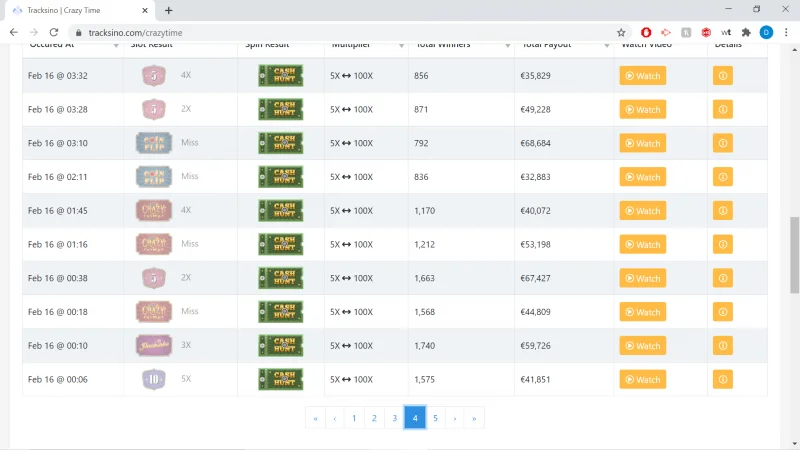Viewport: 800px width, 450px height.
Task: Open details icon for Feb 16 @ 00:06 row
Action: 722,379
